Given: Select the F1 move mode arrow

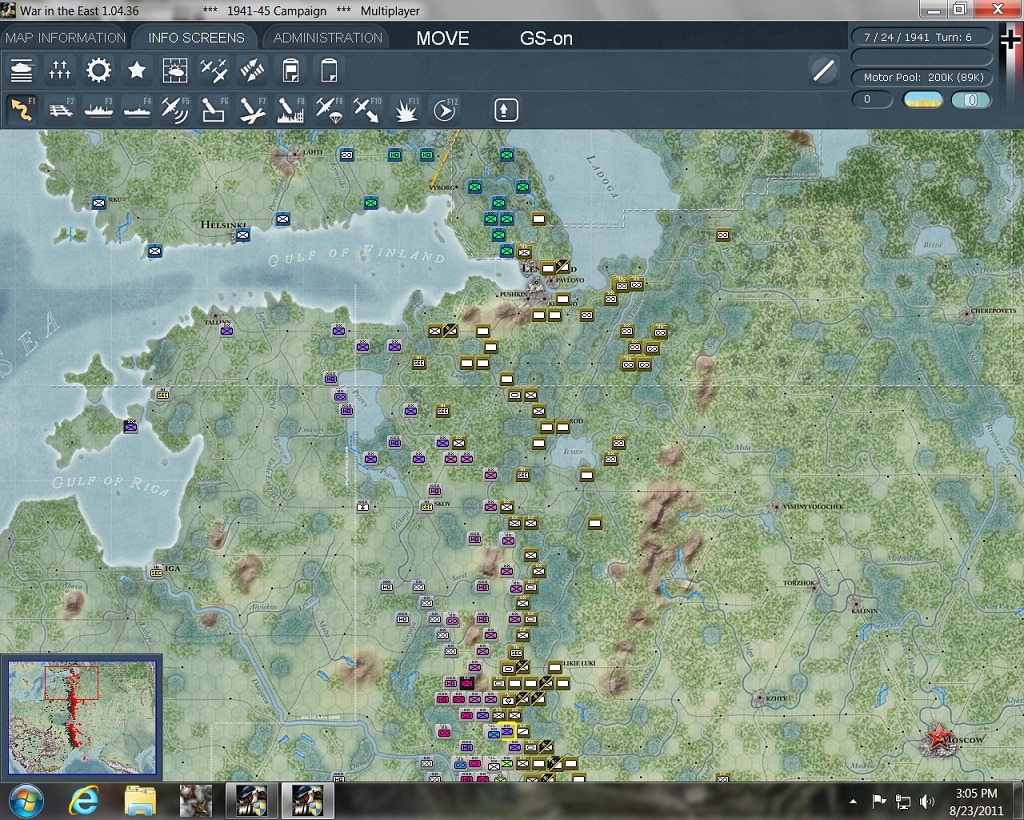Looking at the screenshot, I should click(22, 110).
